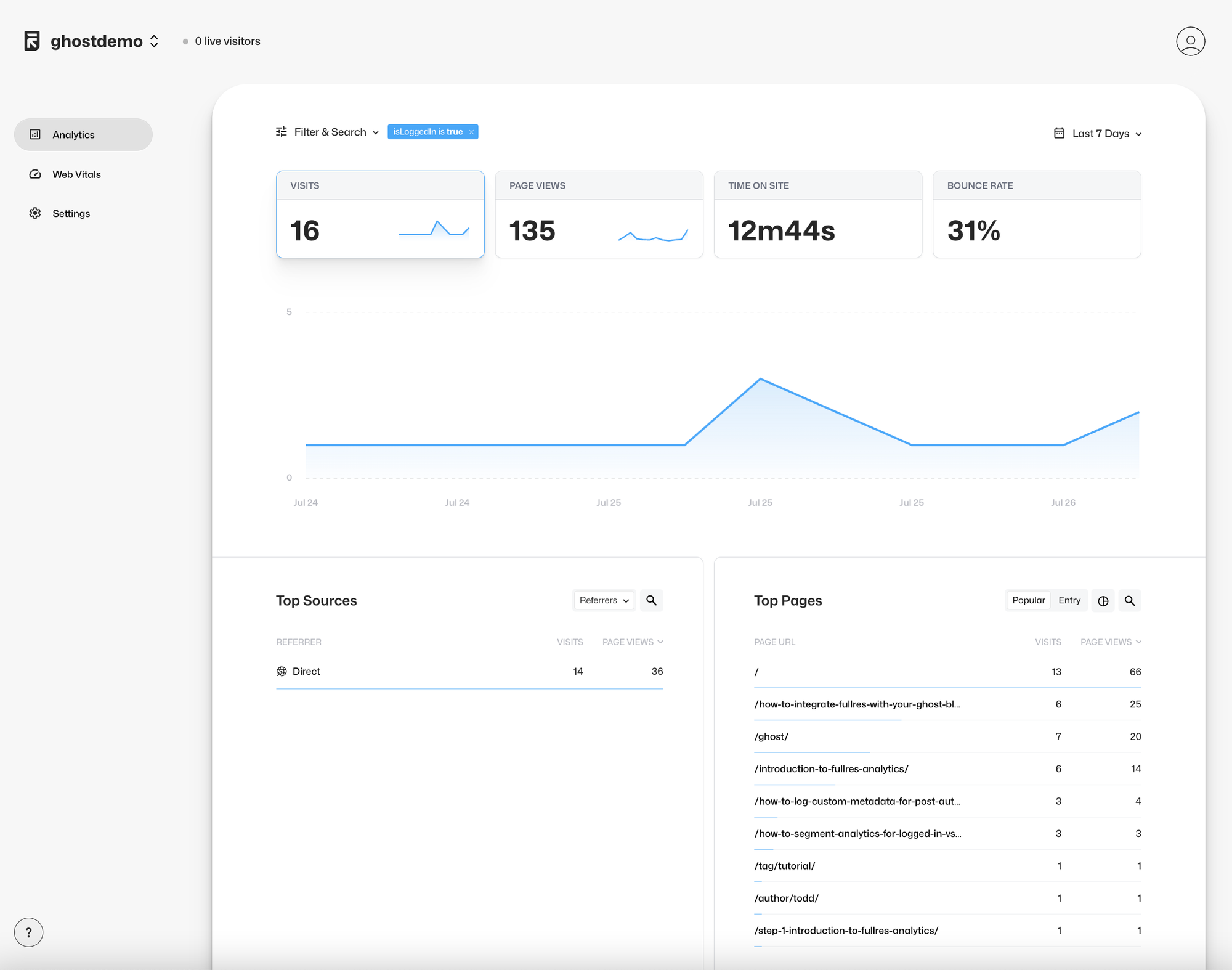Open the help question mark button
This screenshot has width=1232, height=970.
(x=28, y=932)
